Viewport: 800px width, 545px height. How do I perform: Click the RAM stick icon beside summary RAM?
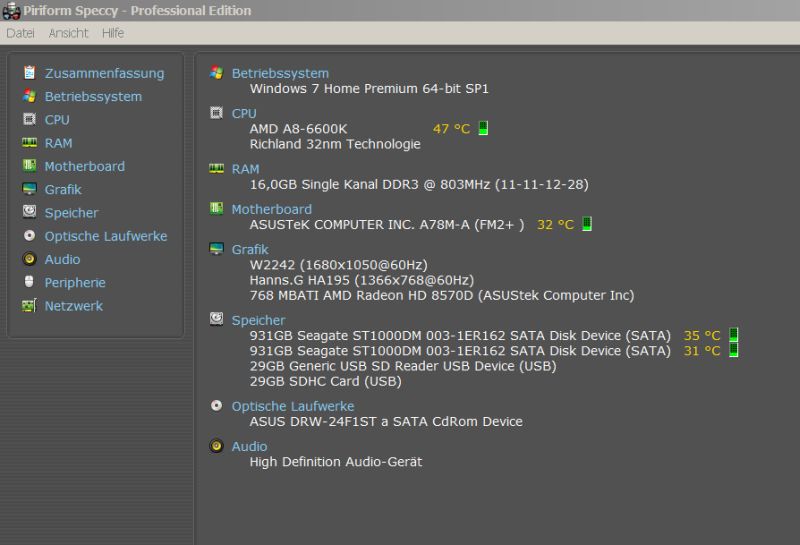point(216,168)
